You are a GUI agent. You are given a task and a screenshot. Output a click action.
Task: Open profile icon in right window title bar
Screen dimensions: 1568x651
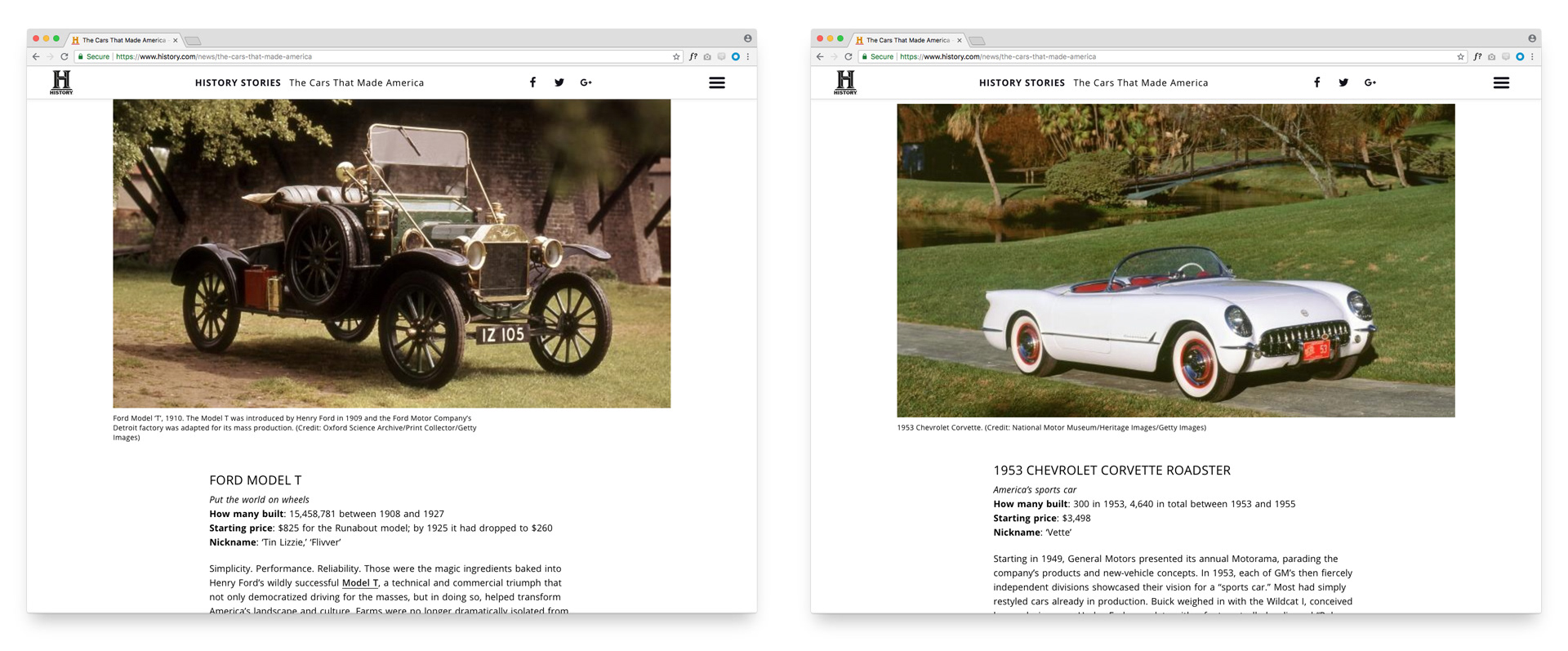click(x=1532, y=38)
